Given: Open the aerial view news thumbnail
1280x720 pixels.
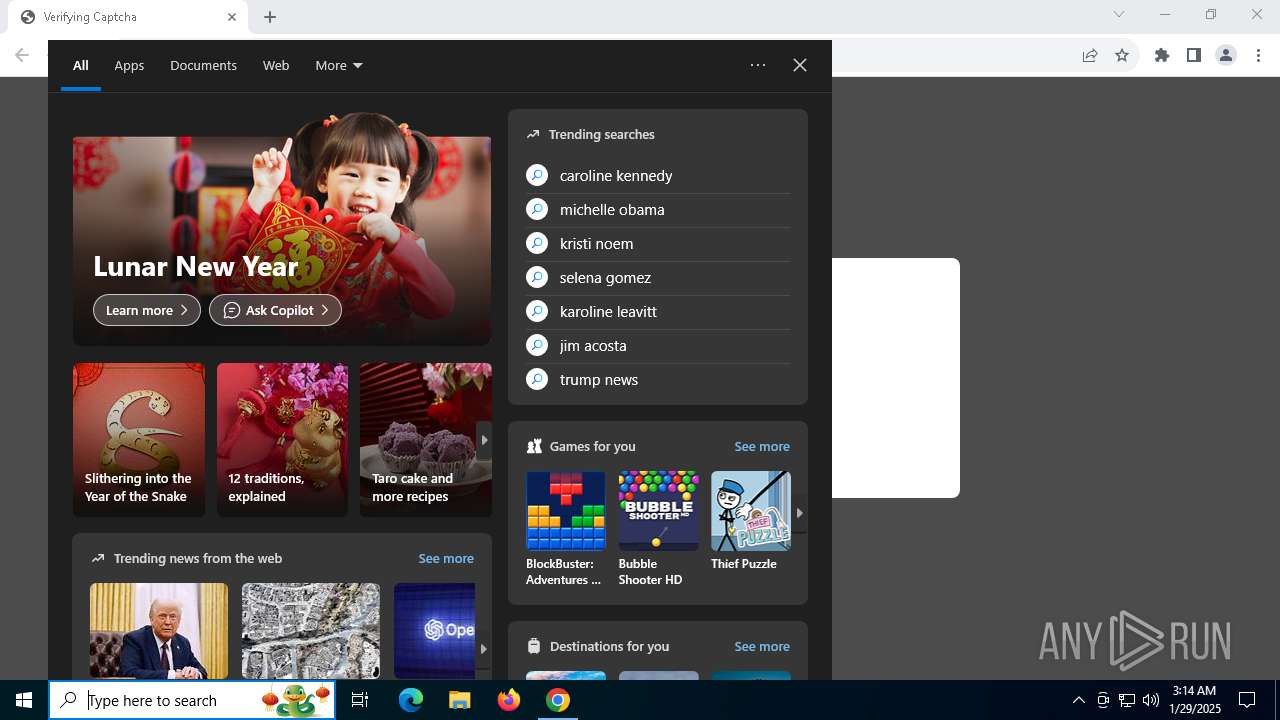Looking at the screenshot, I should coord(311,631).
